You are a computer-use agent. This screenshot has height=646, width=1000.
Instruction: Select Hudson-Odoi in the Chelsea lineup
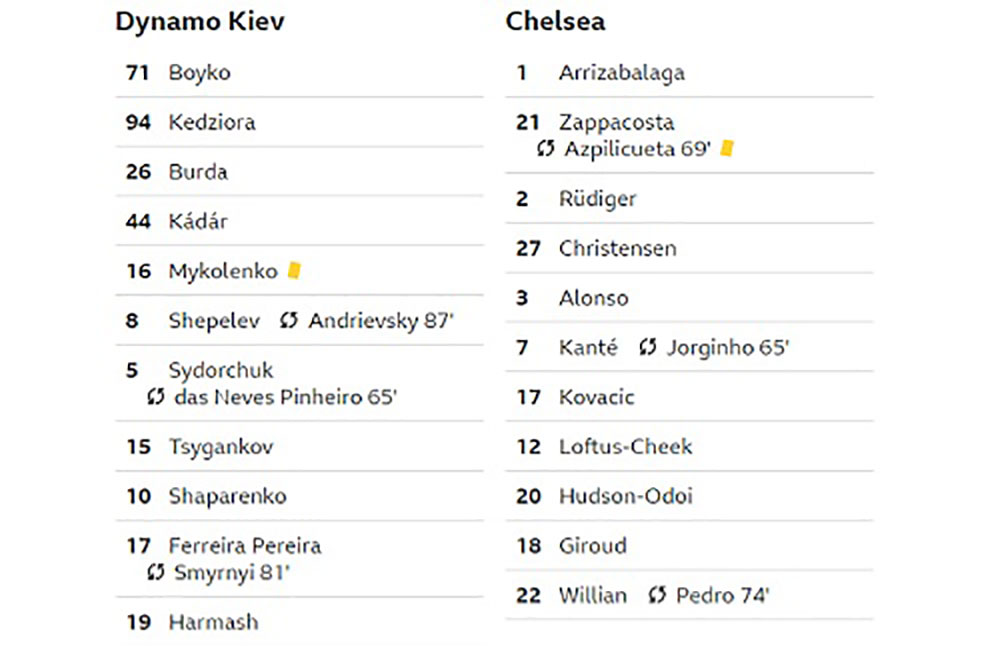point(689,496)
